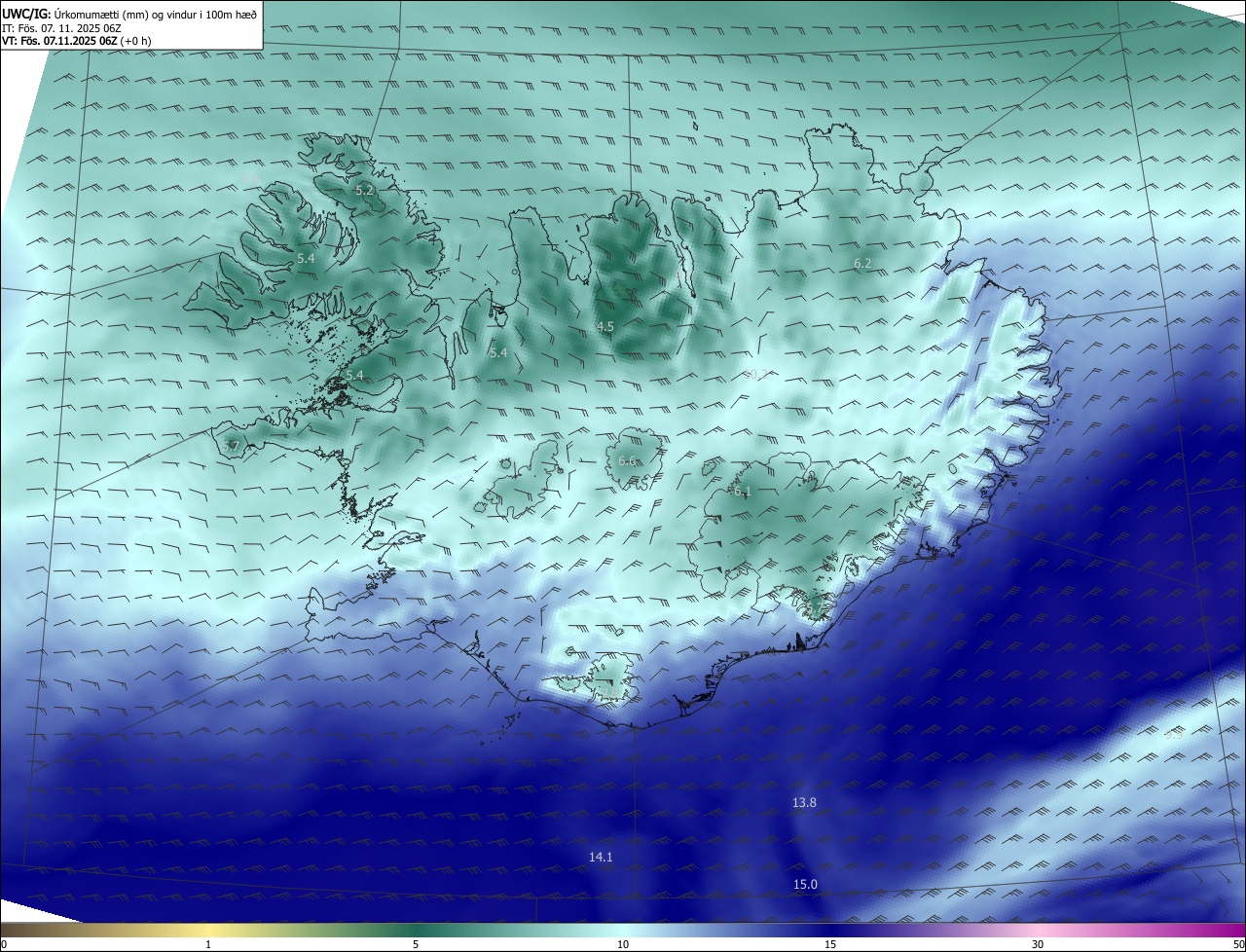Select the 5.2 value on the map
1246x952 pixels.
click(x=364, y=191)
